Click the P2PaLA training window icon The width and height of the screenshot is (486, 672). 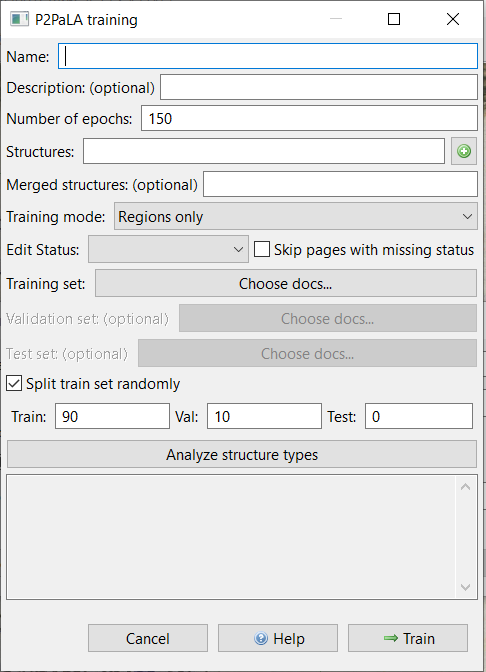(19, 19)
